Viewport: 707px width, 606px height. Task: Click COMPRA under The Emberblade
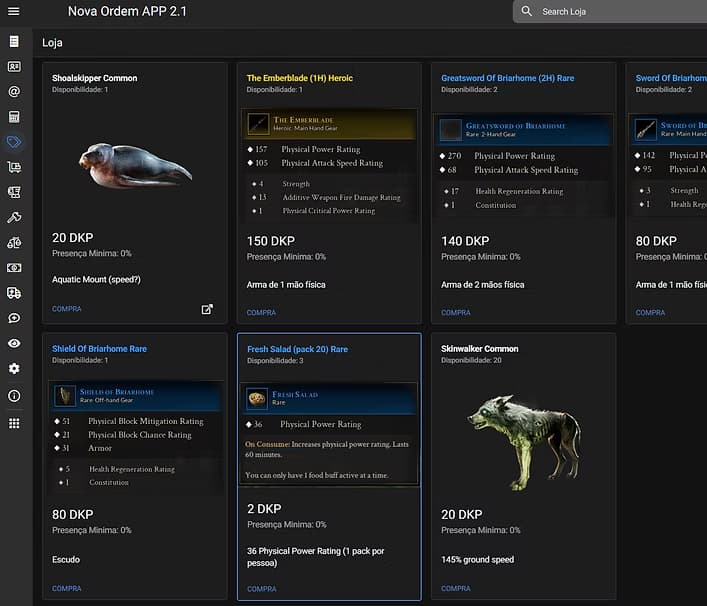(261, 313)
